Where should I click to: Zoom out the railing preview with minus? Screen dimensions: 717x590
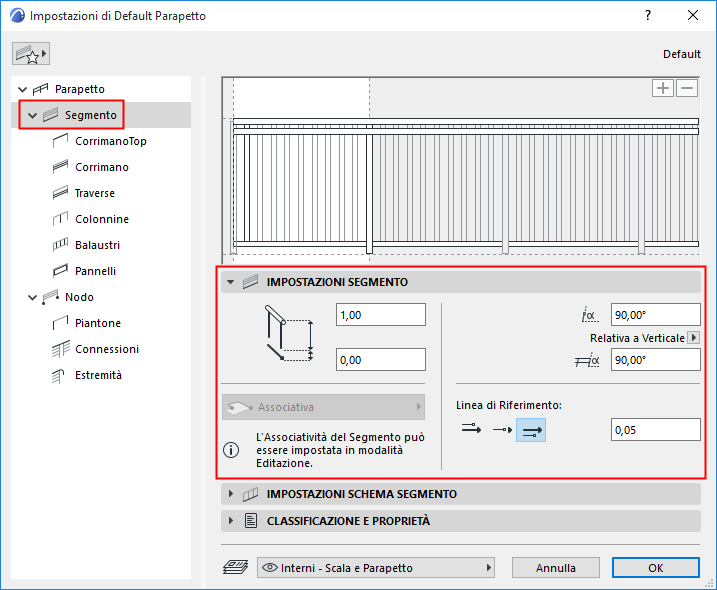(687, 88)
